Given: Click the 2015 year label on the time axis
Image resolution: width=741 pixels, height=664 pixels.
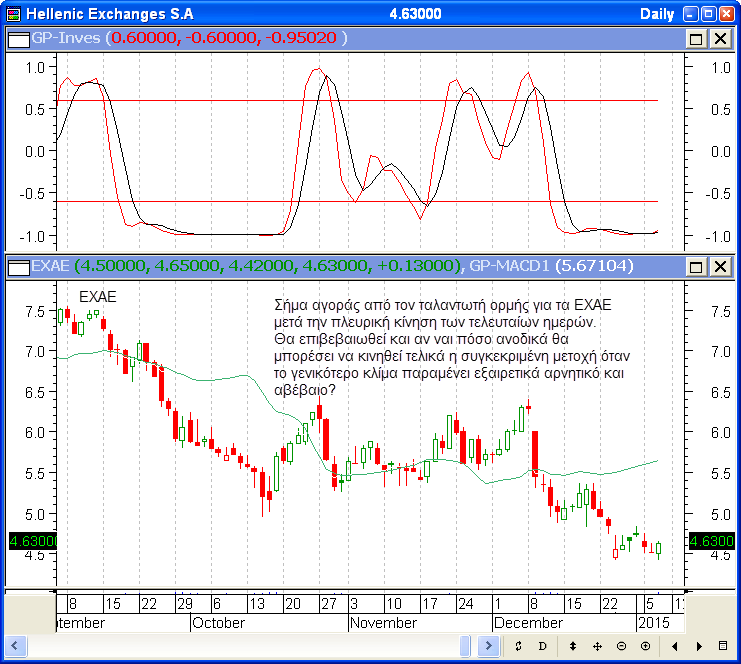Looking at the screenshot, I should tap(654, 623).
